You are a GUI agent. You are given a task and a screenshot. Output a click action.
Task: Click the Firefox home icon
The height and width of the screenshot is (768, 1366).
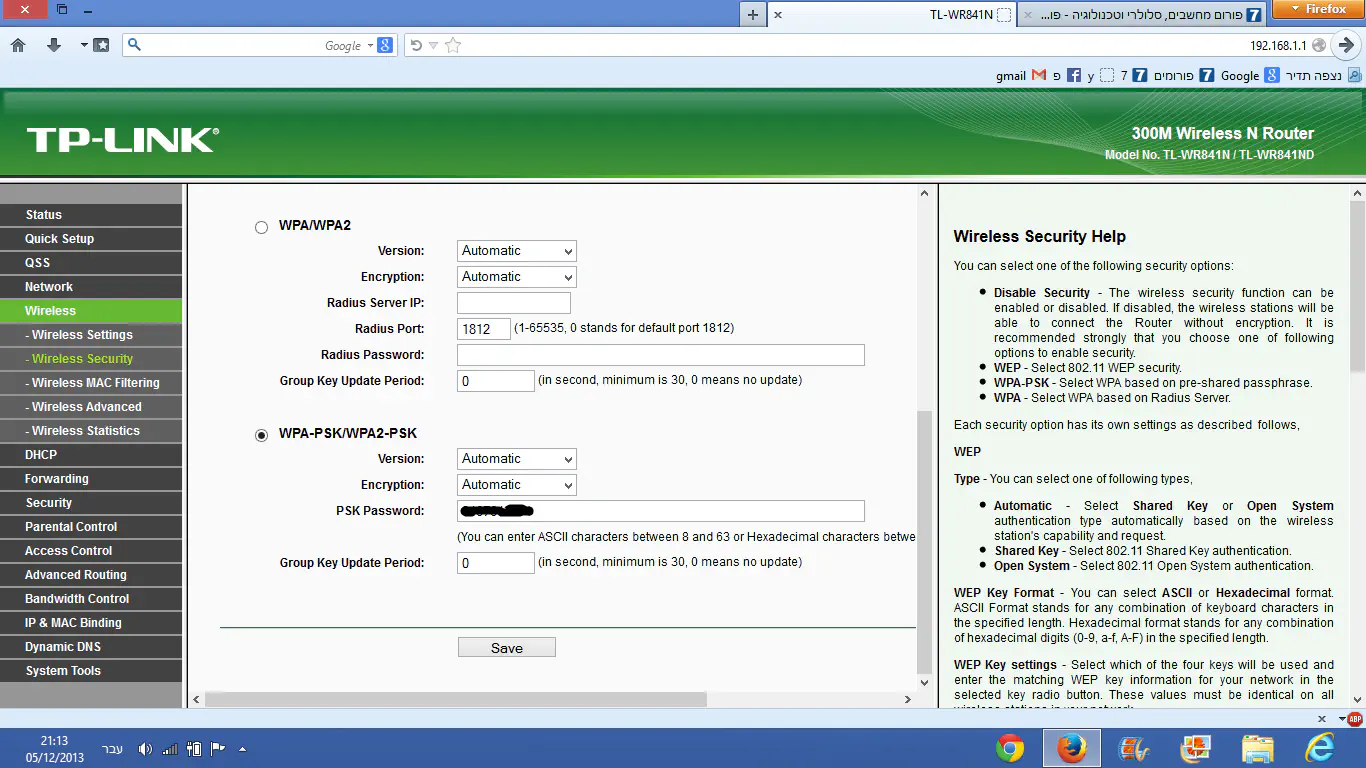pyautogui.click(x=17, y=45)
